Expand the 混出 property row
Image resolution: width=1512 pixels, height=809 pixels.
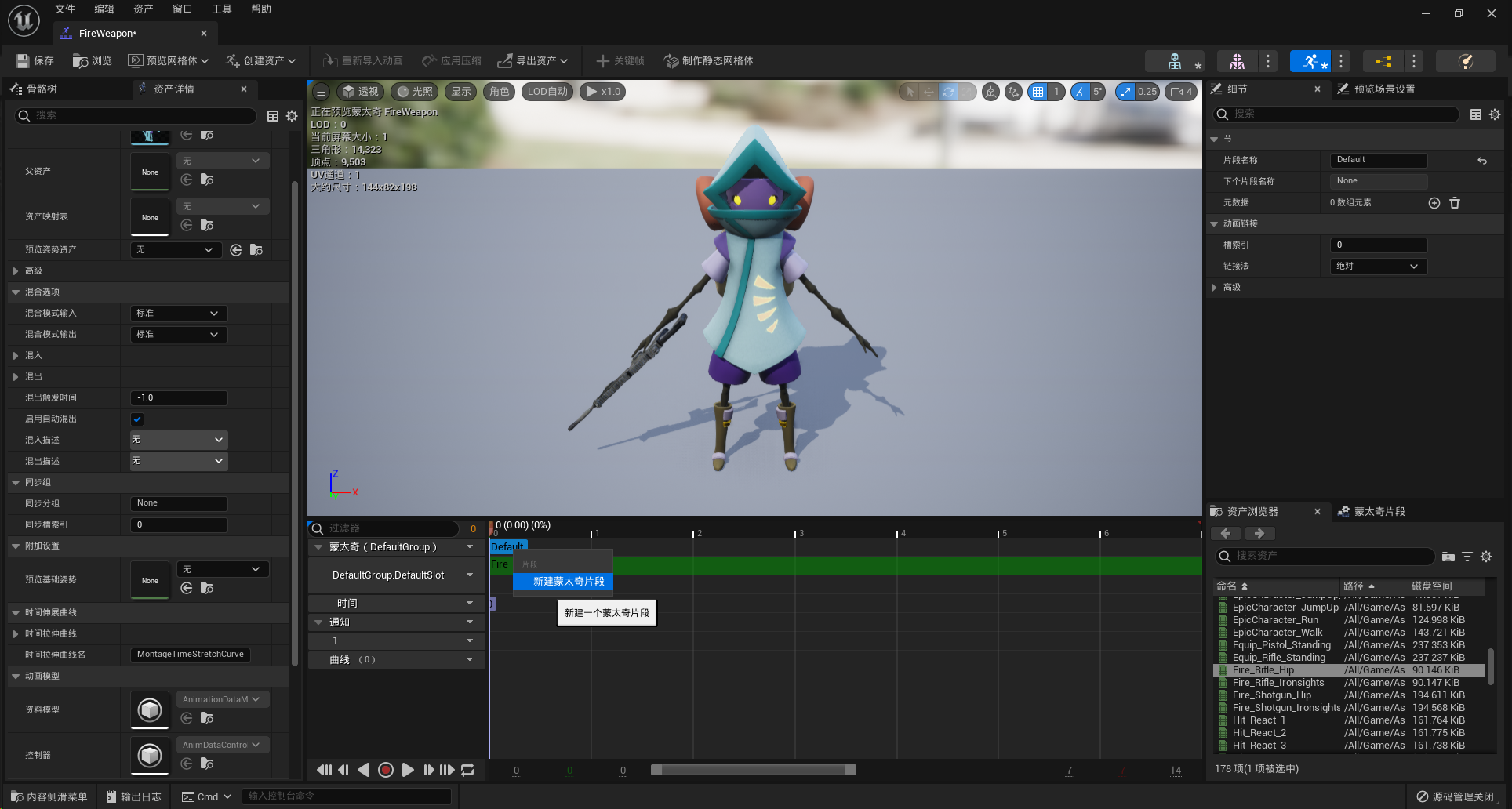16,377
